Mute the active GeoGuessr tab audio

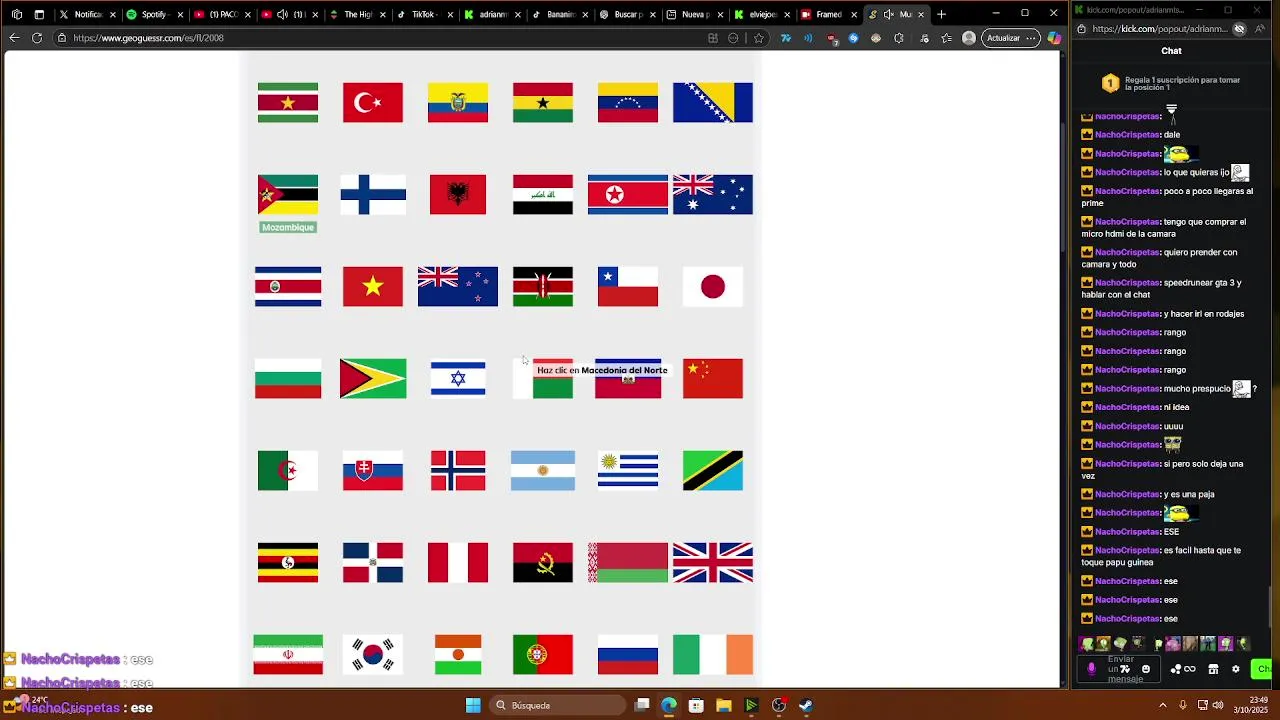click(x=888, y=14)
